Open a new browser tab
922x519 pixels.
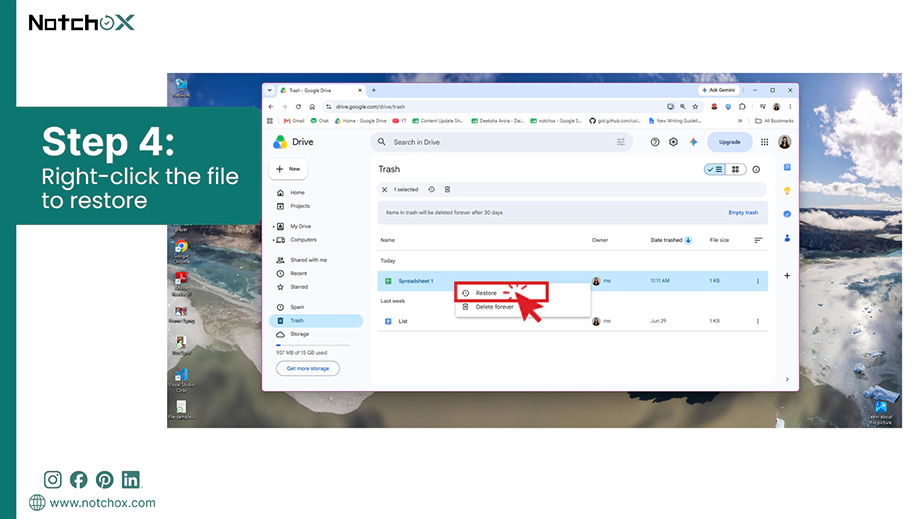(373, 91)
